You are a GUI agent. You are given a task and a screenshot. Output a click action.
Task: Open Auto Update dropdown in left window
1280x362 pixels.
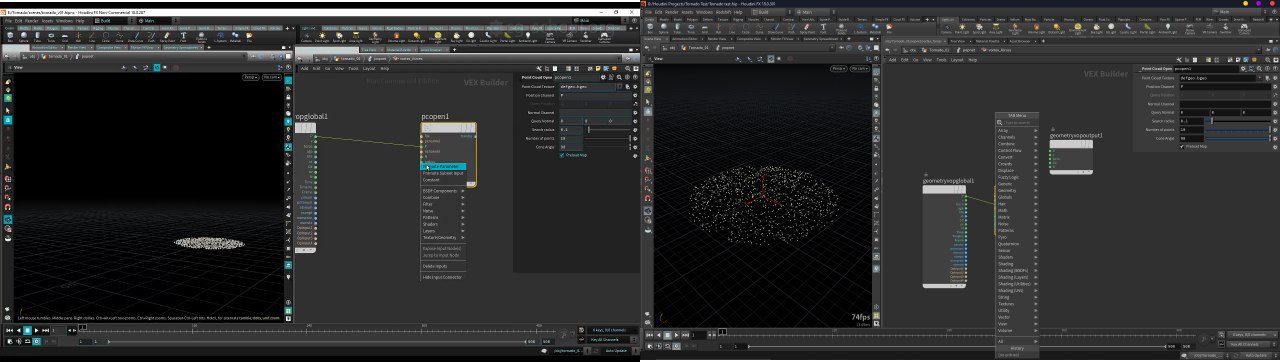(620, 351)
